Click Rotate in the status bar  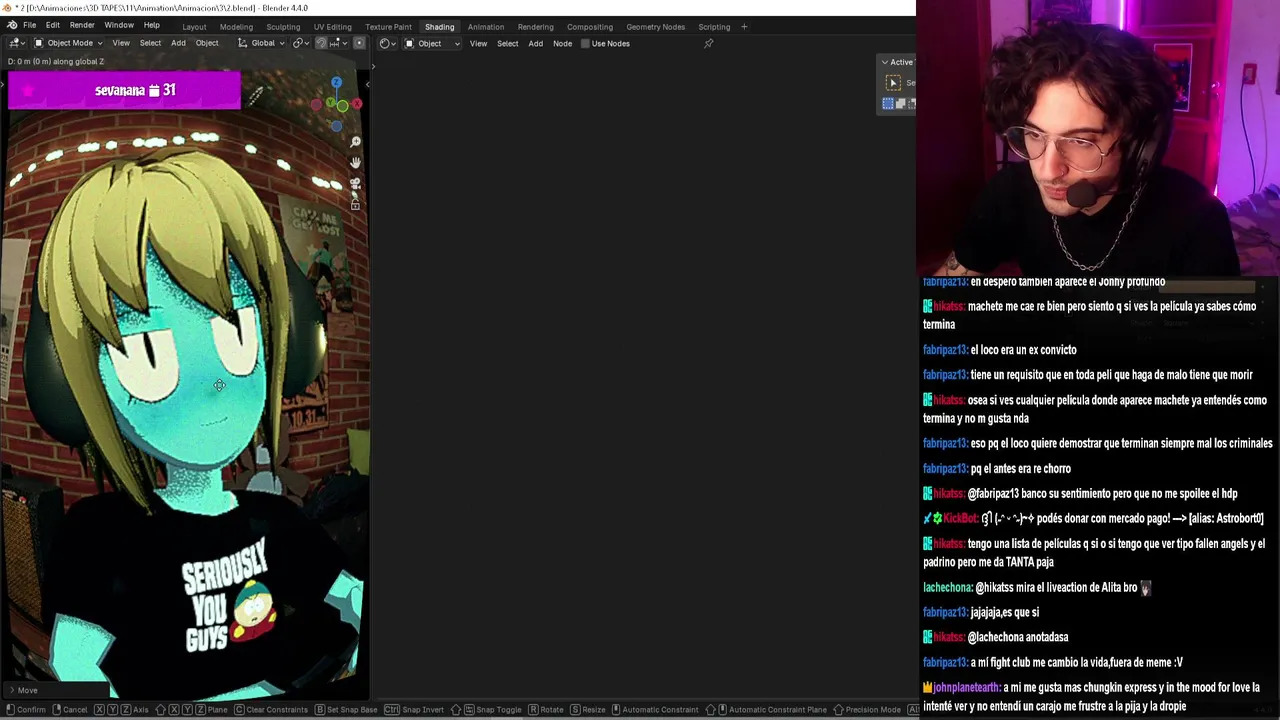click(545, 709)
